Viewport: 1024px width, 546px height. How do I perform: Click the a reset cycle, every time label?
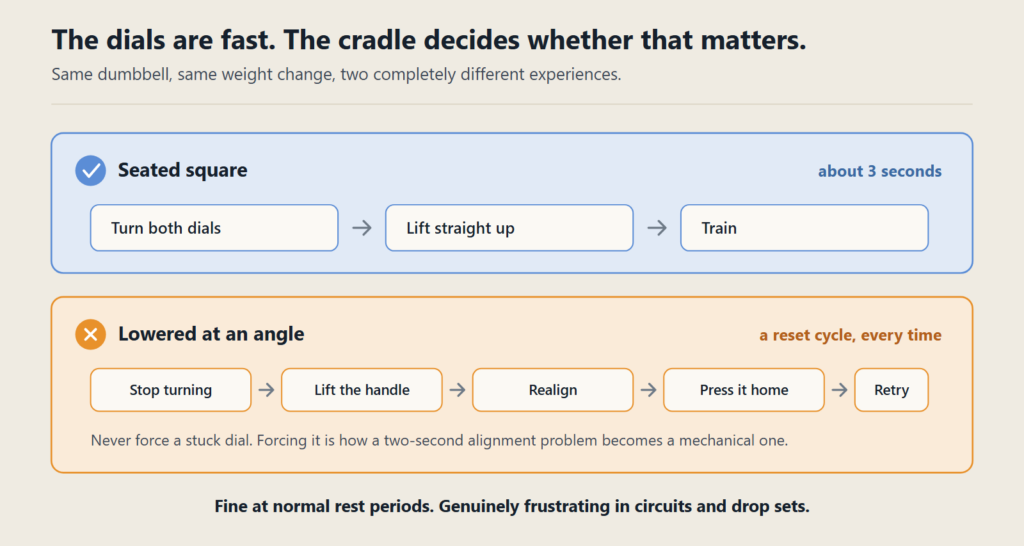tap(850, 335)
